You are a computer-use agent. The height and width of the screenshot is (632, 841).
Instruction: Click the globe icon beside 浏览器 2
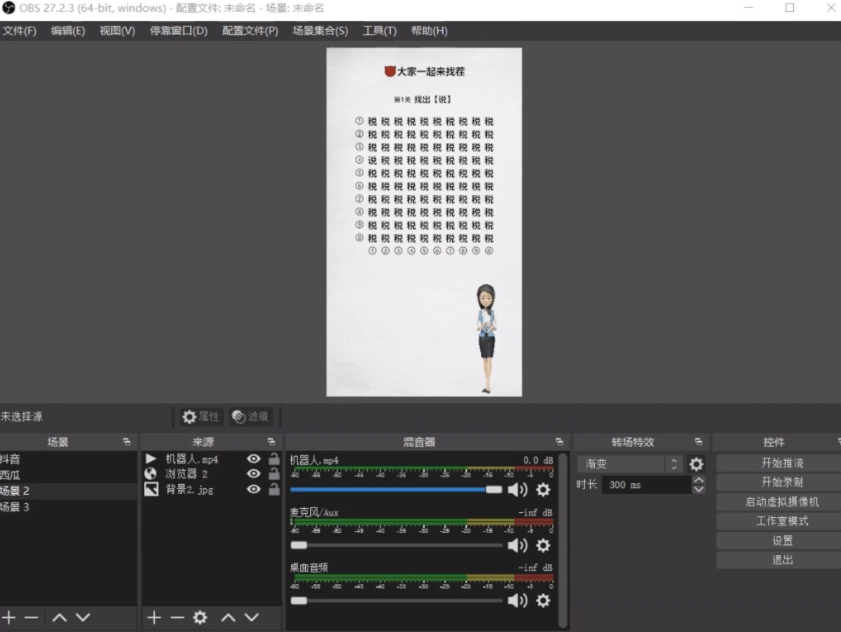coord(153,473)
